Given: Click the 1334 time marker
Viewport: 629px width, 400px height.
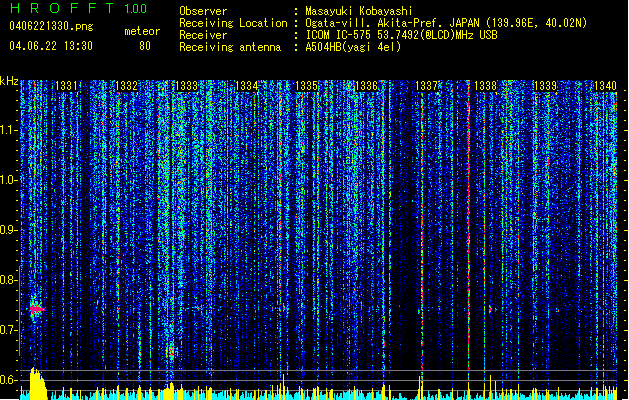Looking at the screenshot, I should (x=246, y=86).
